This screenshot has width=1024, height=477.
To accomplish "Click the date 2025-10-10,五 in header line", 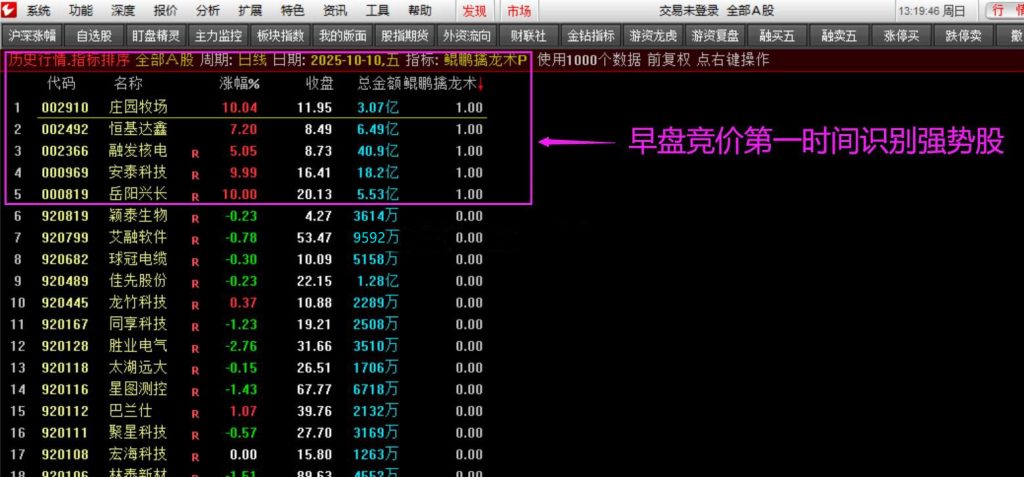I will pos(354,61).
